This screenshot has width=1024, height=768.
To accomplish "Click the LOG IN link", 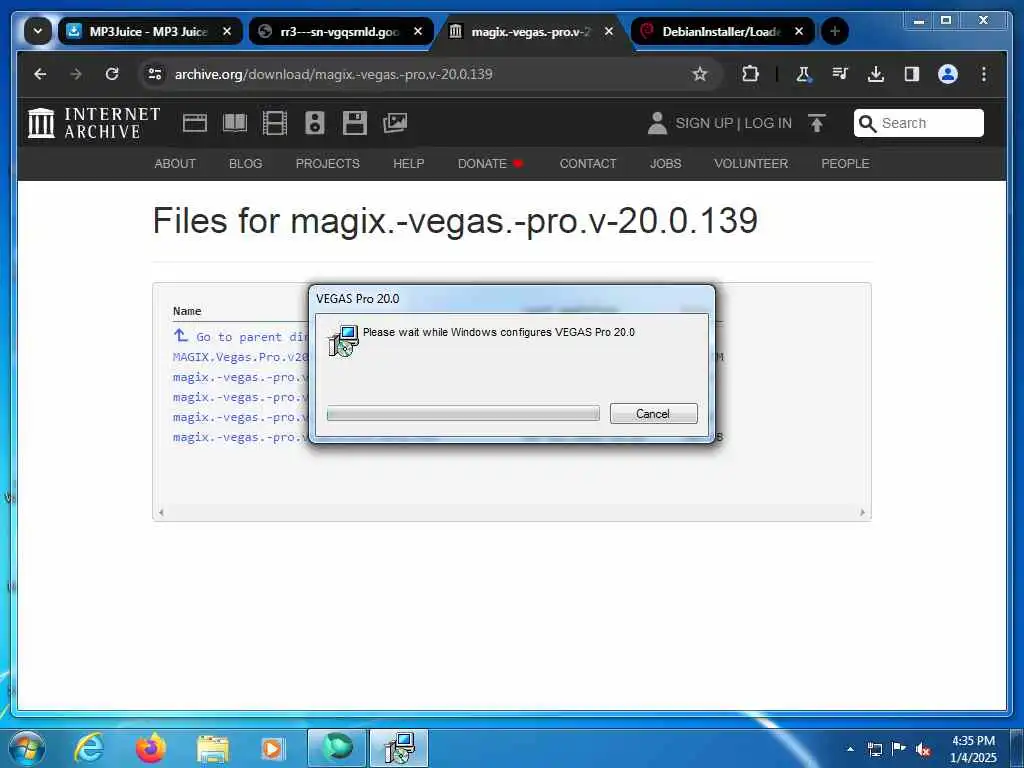I will [768, 123].
